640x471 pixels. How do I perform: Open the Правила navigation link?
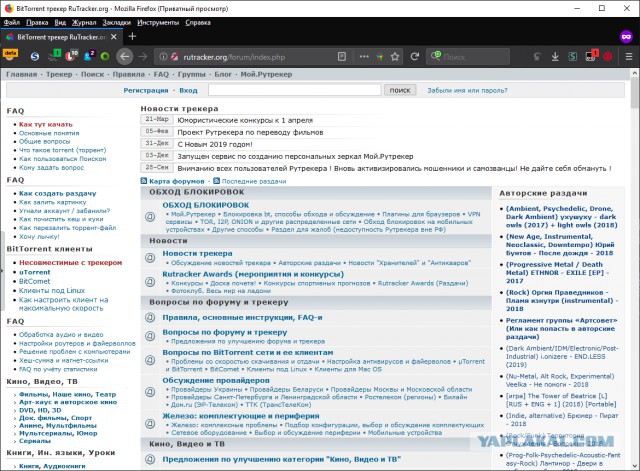click(129, 74)
